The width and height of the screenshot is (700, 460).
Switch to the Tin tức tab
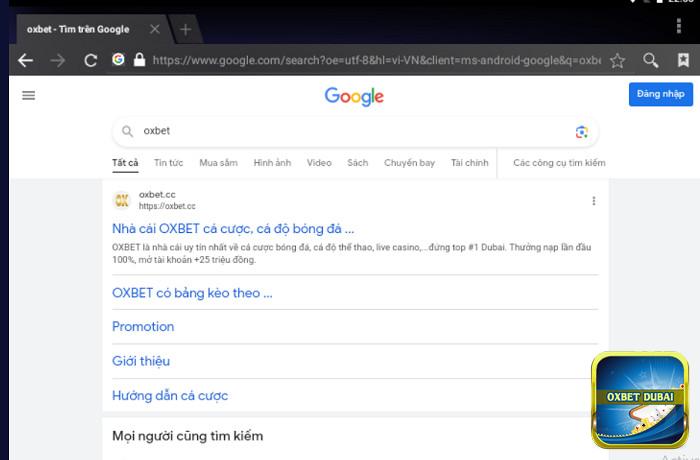tap(168, 163)
